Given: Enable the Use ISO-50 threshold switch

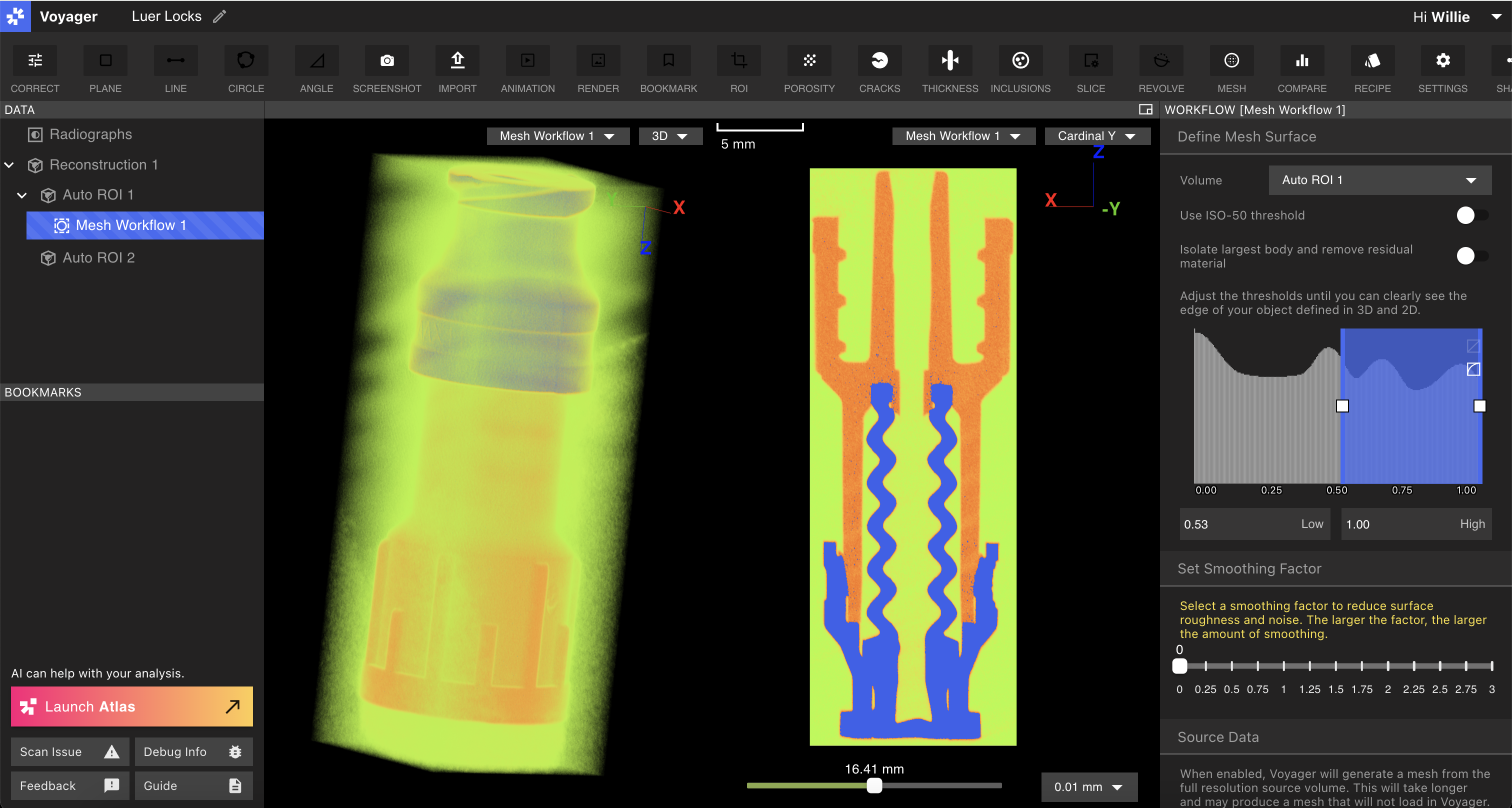Looking at the screenshot, I should tap(1472, 215).
